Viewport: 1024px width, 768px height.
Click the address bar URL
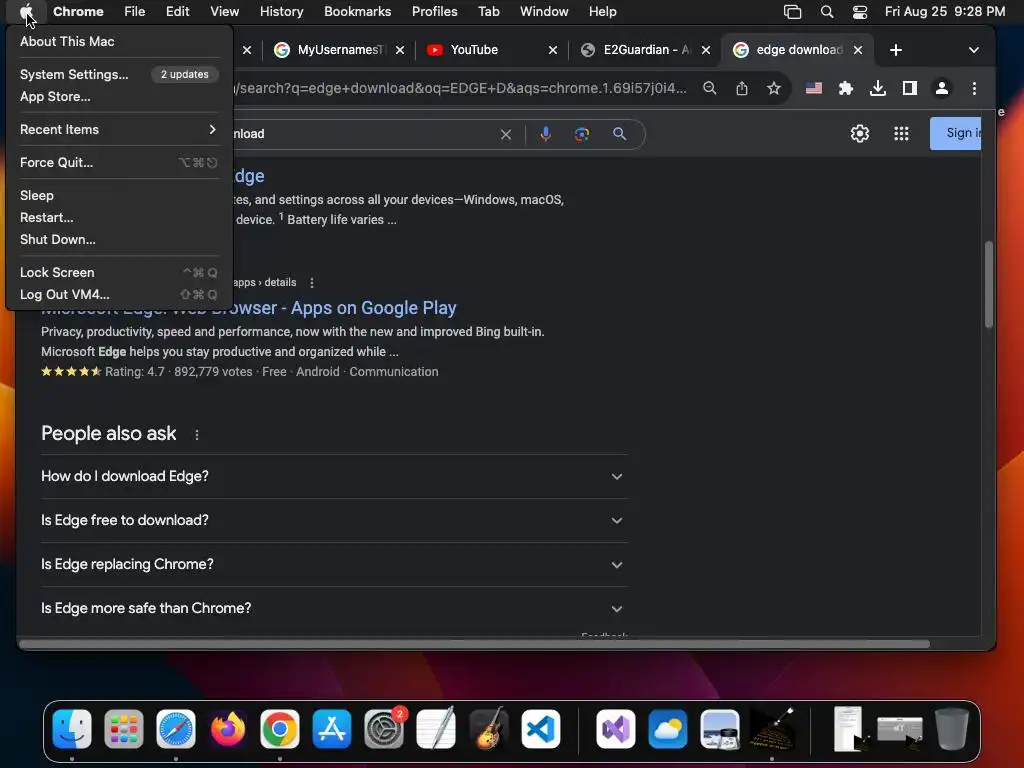[x=460, y=88]
